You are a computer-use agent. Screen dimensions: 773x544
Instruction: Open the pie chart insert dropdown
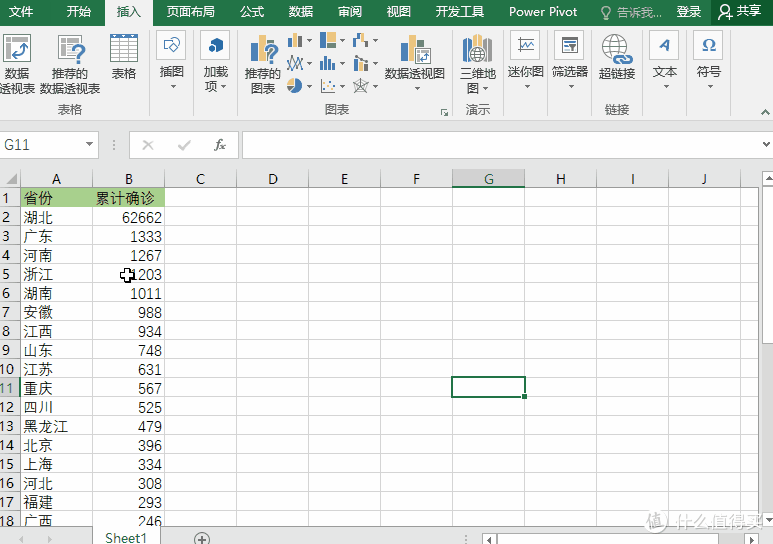(299, 87)
